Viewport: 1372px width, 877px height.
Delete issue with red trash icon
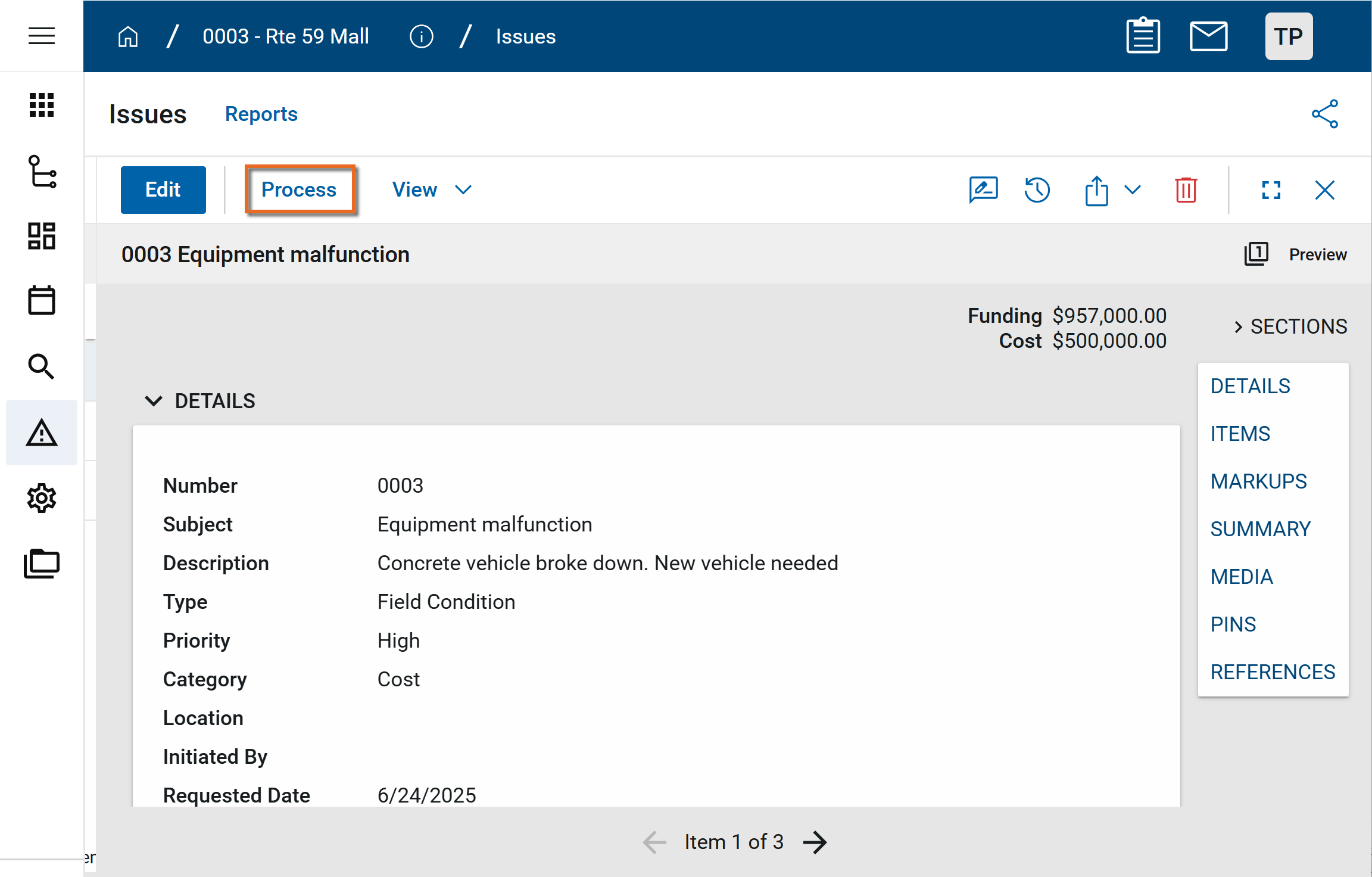pyautogui.click(x=1186, y=190)
